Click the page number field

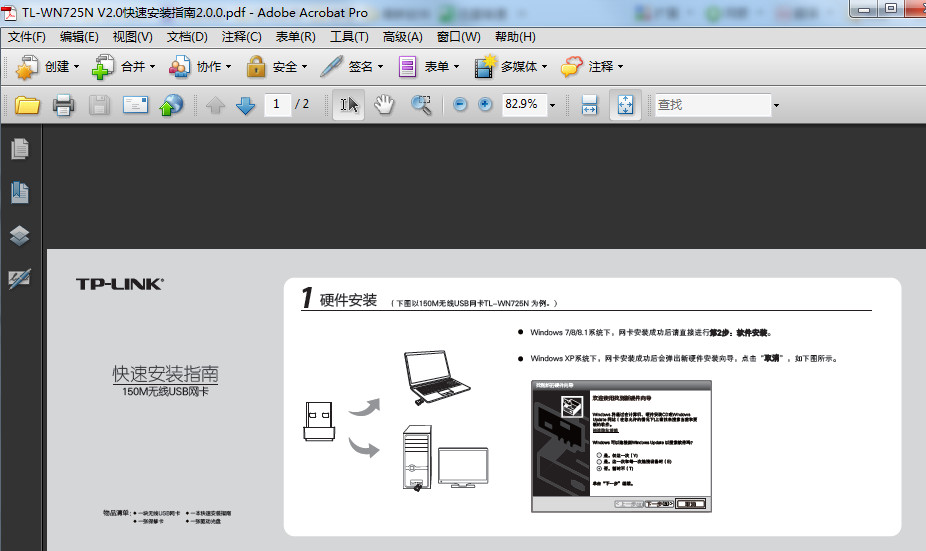coord(277,105)
